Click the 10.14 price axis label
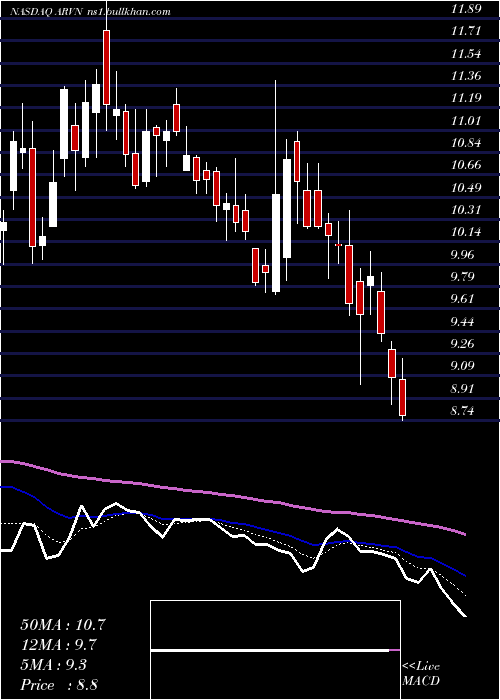500x700 pixels. tap(466, 232)
